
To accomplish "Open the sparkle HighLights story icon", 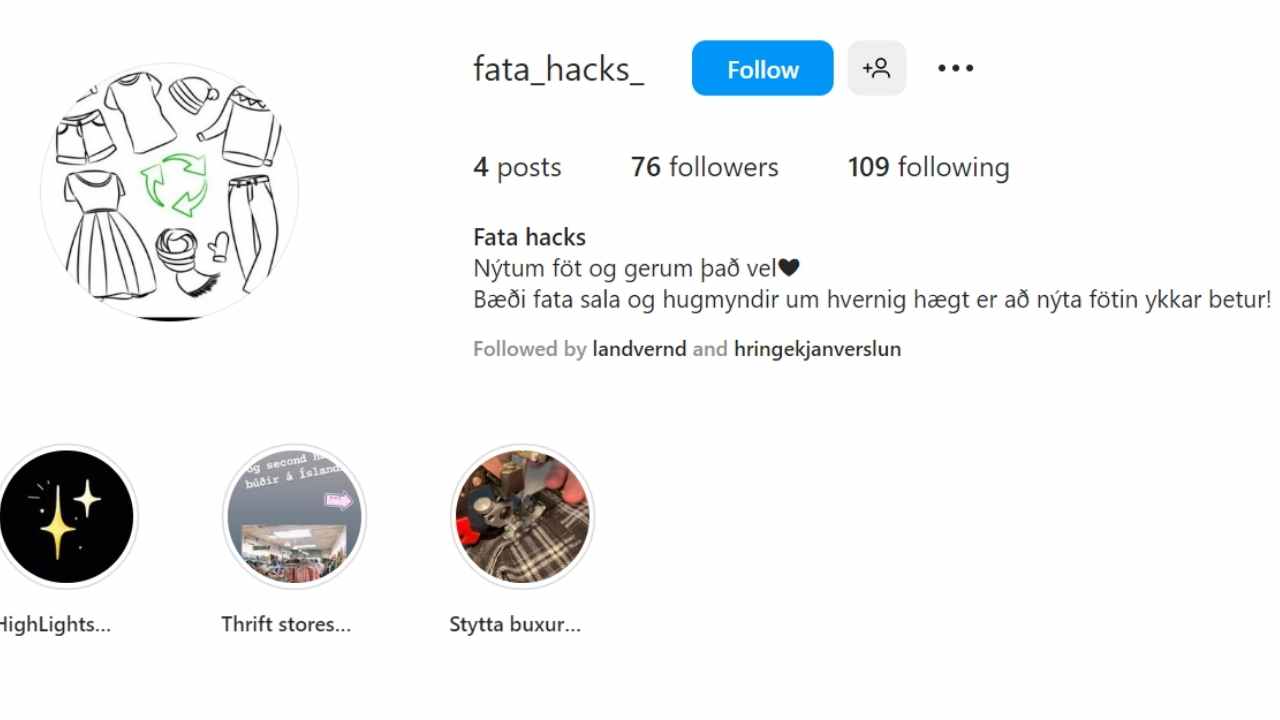I will [66, 517].
